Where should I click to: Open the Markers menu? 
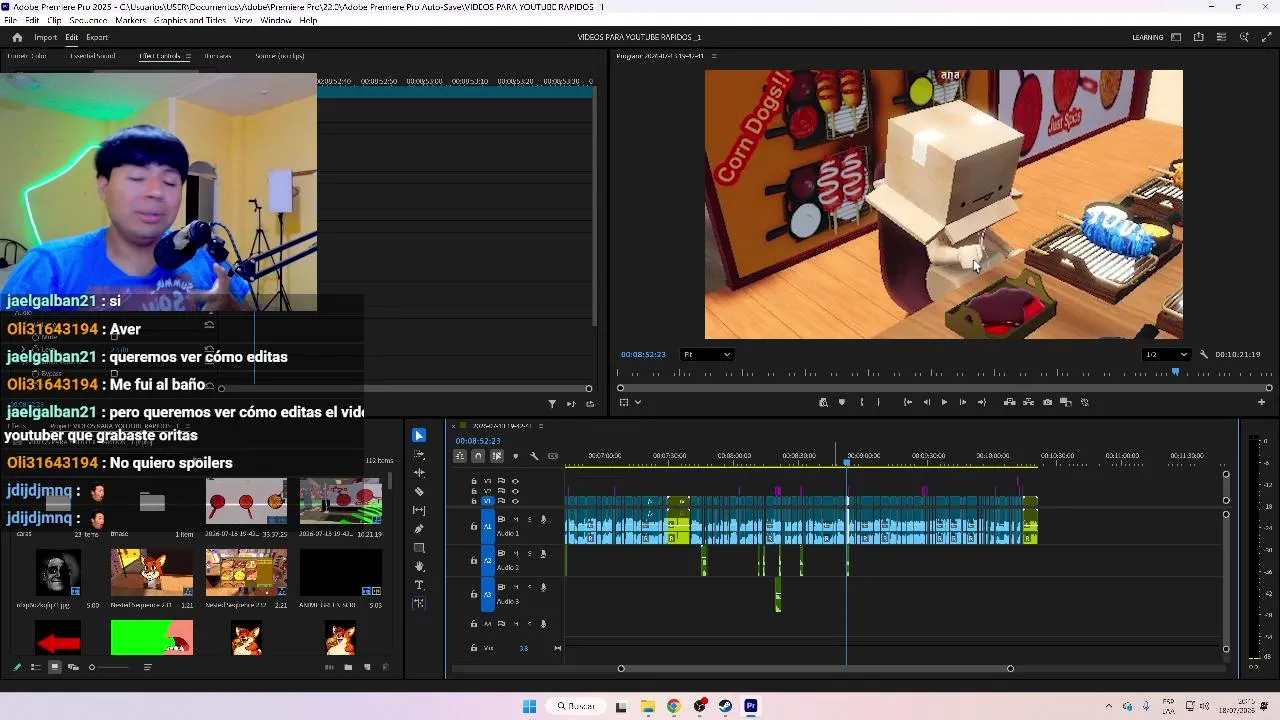(x=130, y=20)
